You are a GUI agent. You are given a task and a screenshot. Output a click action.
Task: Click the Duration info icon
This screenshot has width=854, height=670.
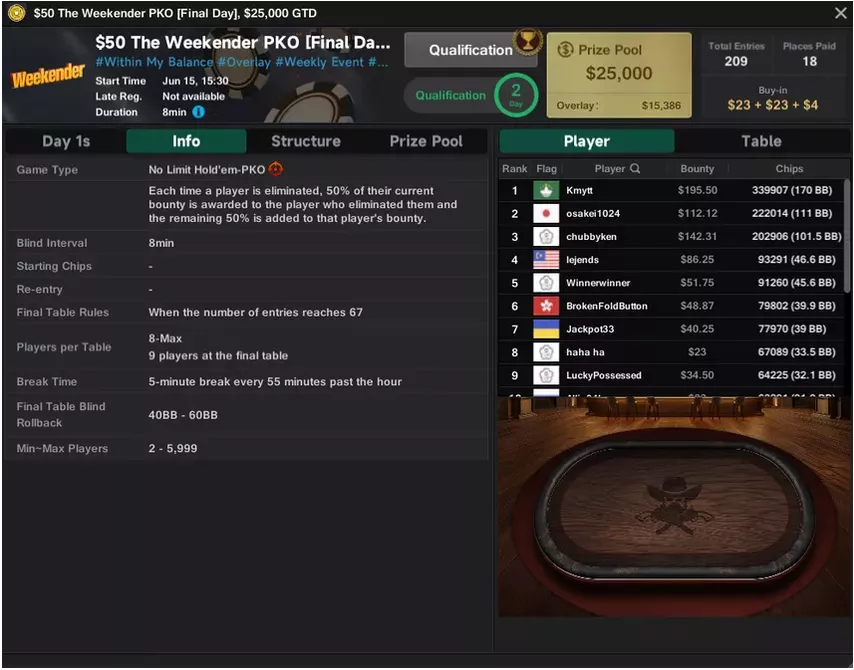[x=199, y=112]
